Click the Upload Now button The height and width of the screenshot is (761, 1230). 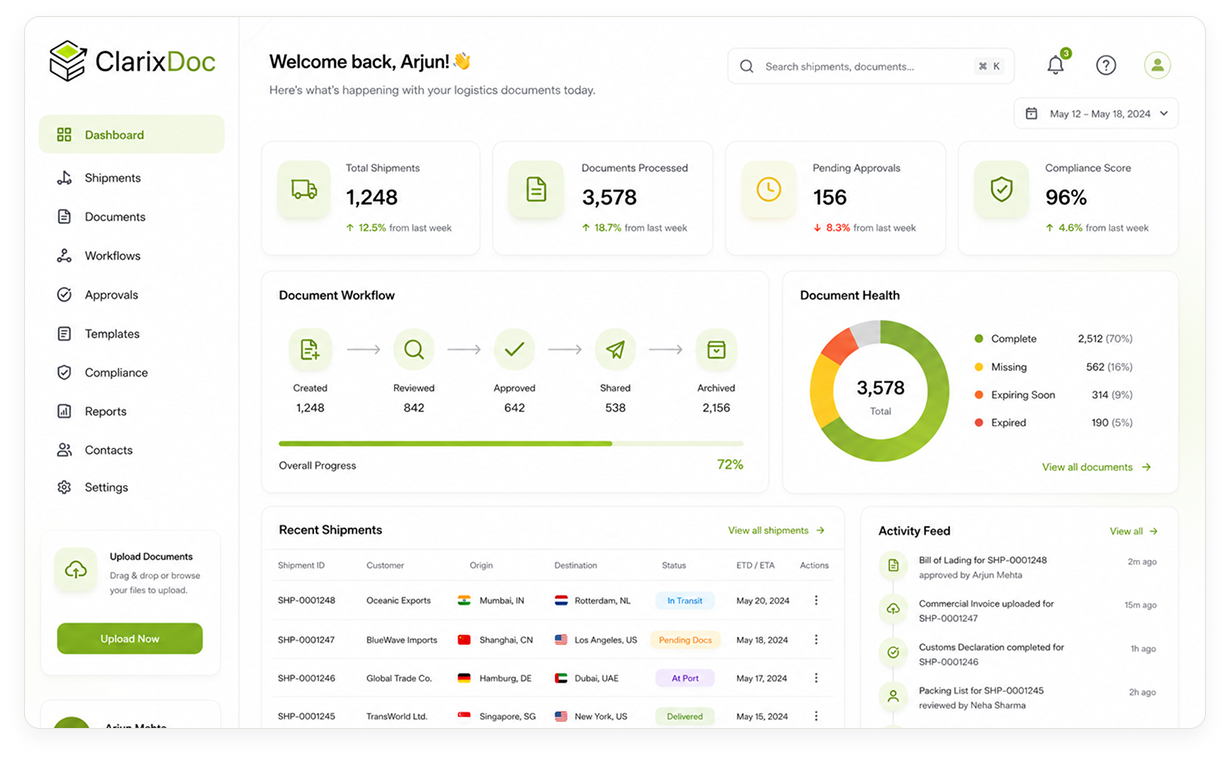pos(130,638)
